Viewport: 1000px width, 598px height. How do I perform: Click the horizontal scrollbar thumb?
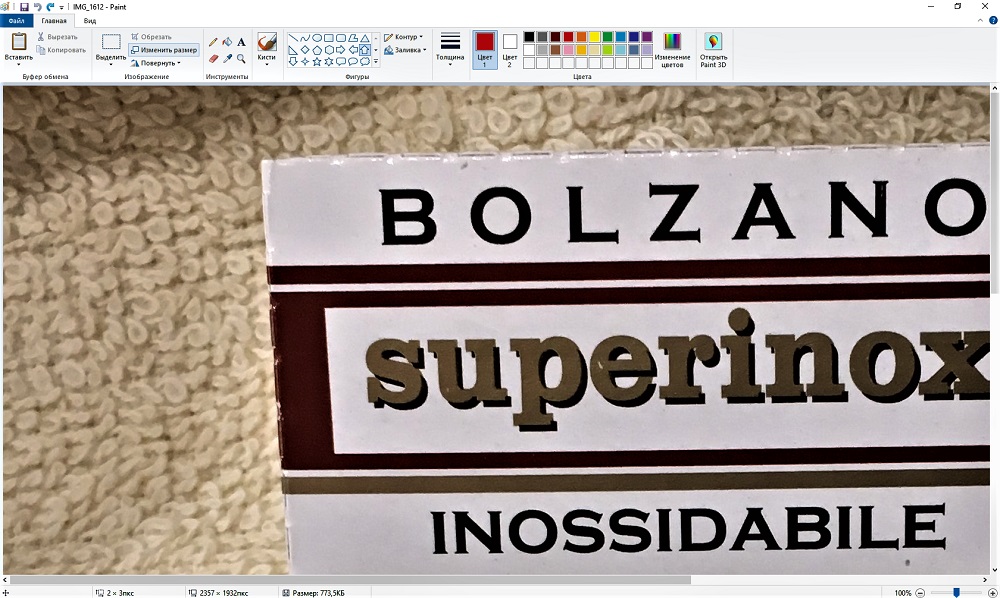pyautogui.click(x=349, y=580)
